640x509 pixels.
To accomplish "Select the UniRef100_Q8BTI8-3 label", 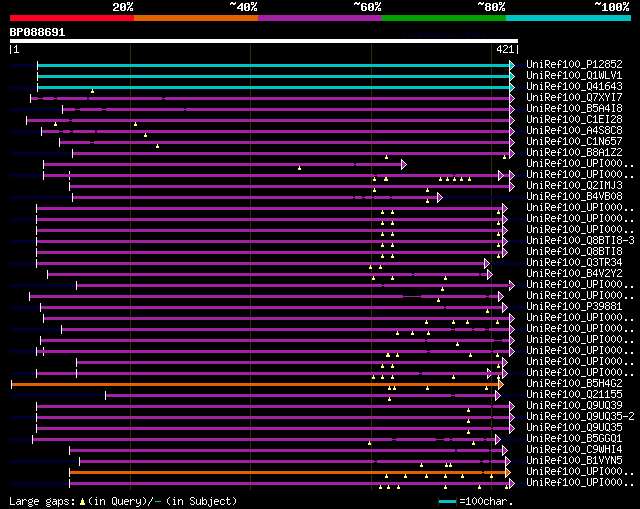I will pyautogui.click(x=580, y=241).
